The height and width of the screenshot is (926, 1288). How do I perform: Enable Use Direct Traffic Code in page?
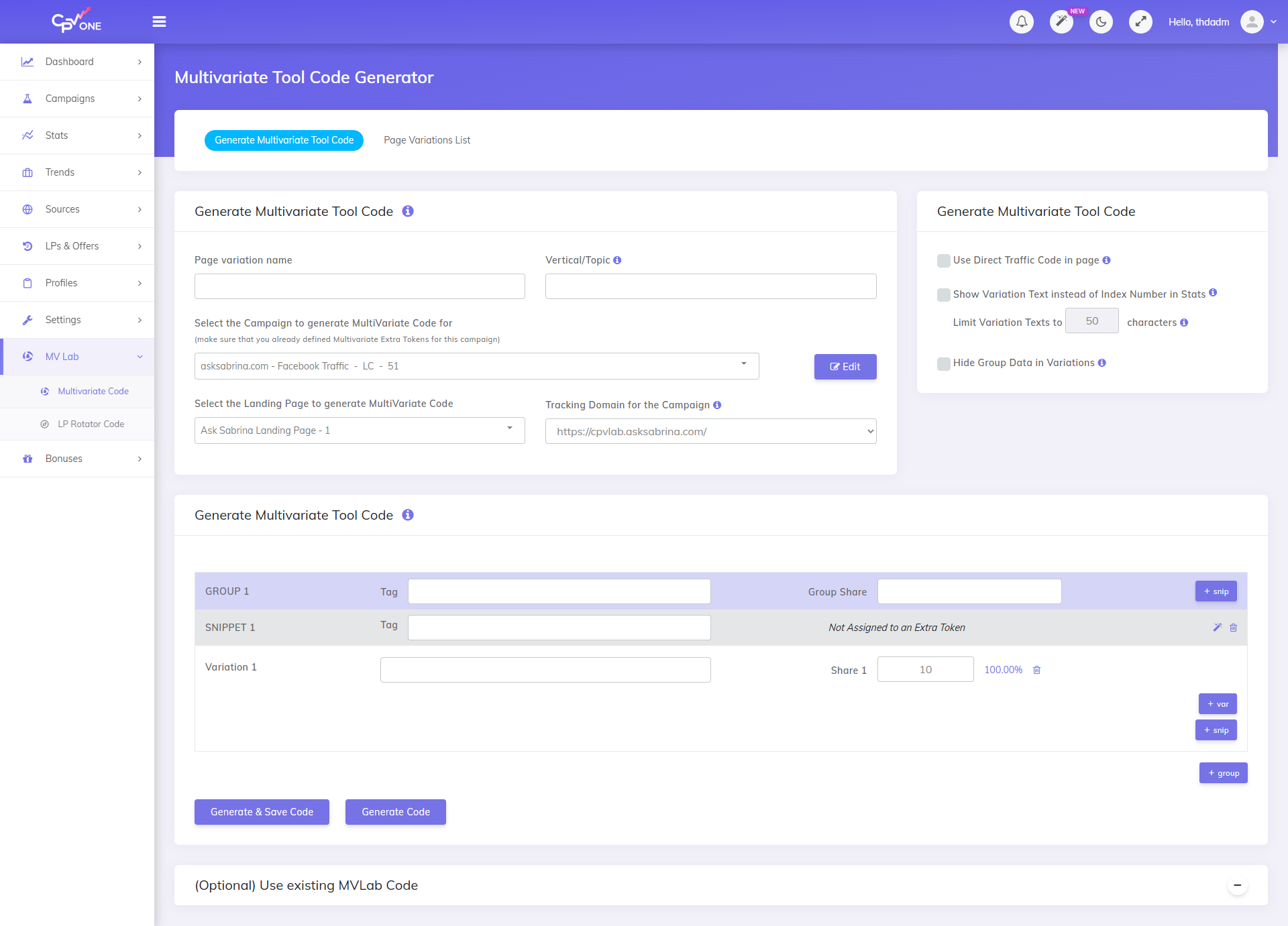click(x=943, y=260)
